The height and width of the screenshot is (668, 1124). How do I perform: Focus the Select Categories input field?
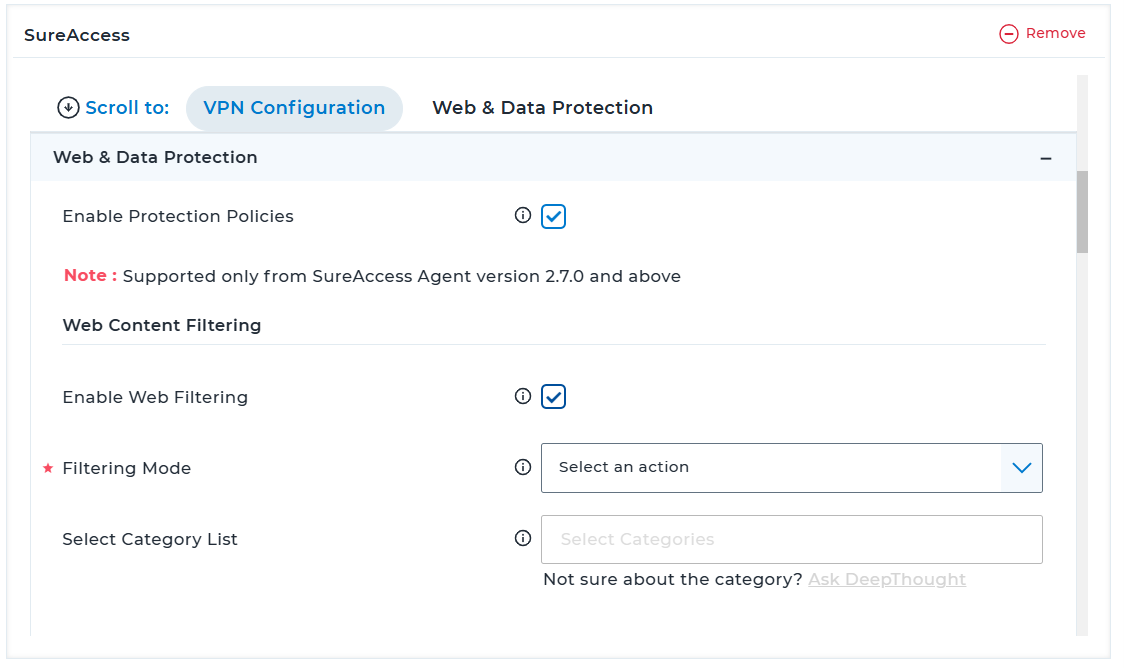tap(791, 540)
